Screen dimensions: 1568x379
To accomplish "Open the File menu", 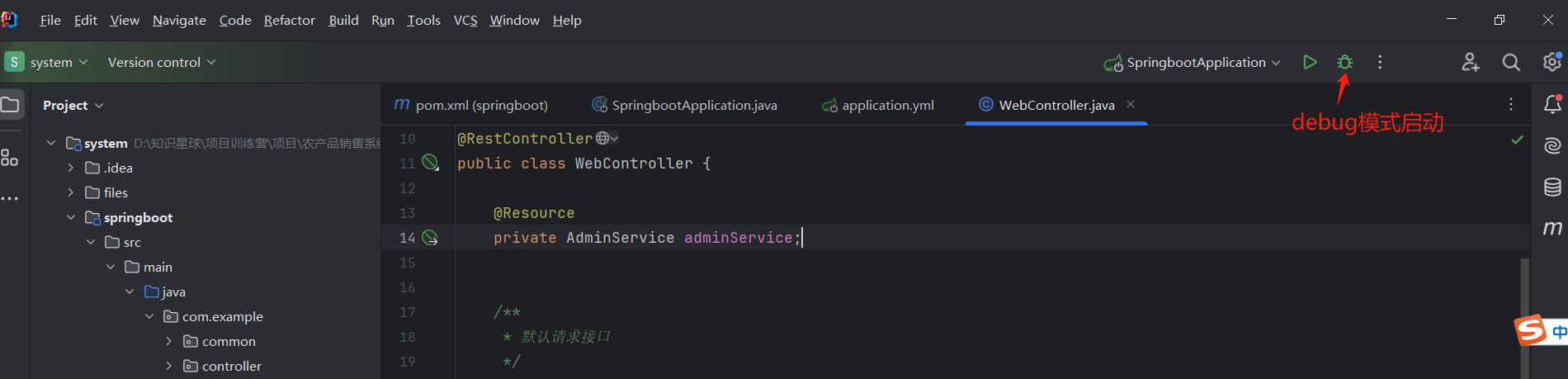I will [50, 20].
